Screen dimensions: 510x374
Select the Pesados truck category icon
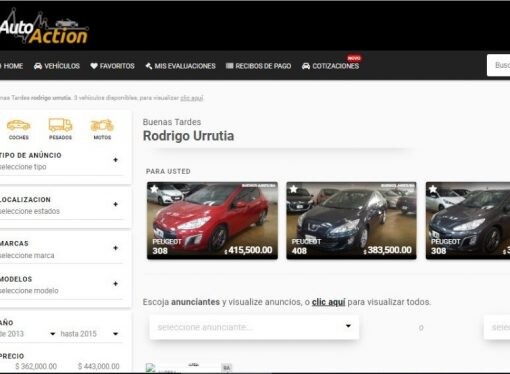pyautogui.click(x=60, y=129)
